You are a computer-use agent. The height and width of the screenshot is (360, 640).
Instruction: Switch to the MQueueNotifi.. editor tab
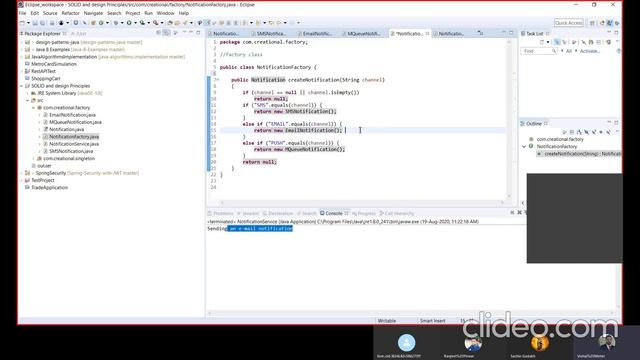click(x=363, y=34)
